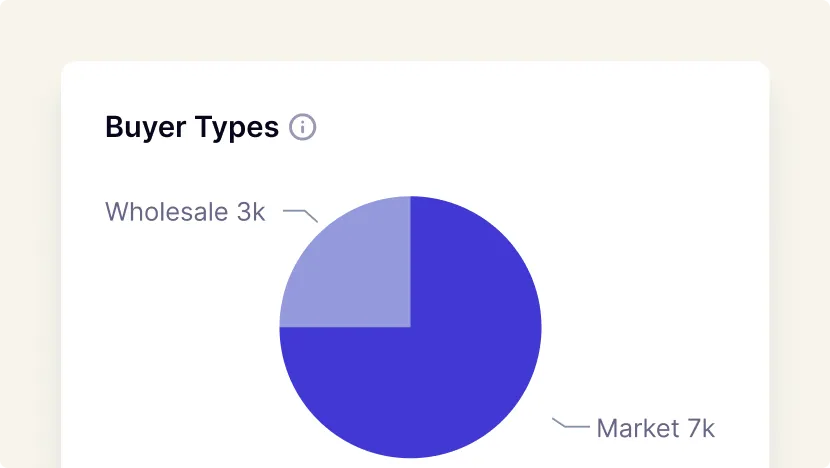The image size is (830, 468).
Task: Click the 3k value in the Wholesale label
Action: click(x=251, y=212)
